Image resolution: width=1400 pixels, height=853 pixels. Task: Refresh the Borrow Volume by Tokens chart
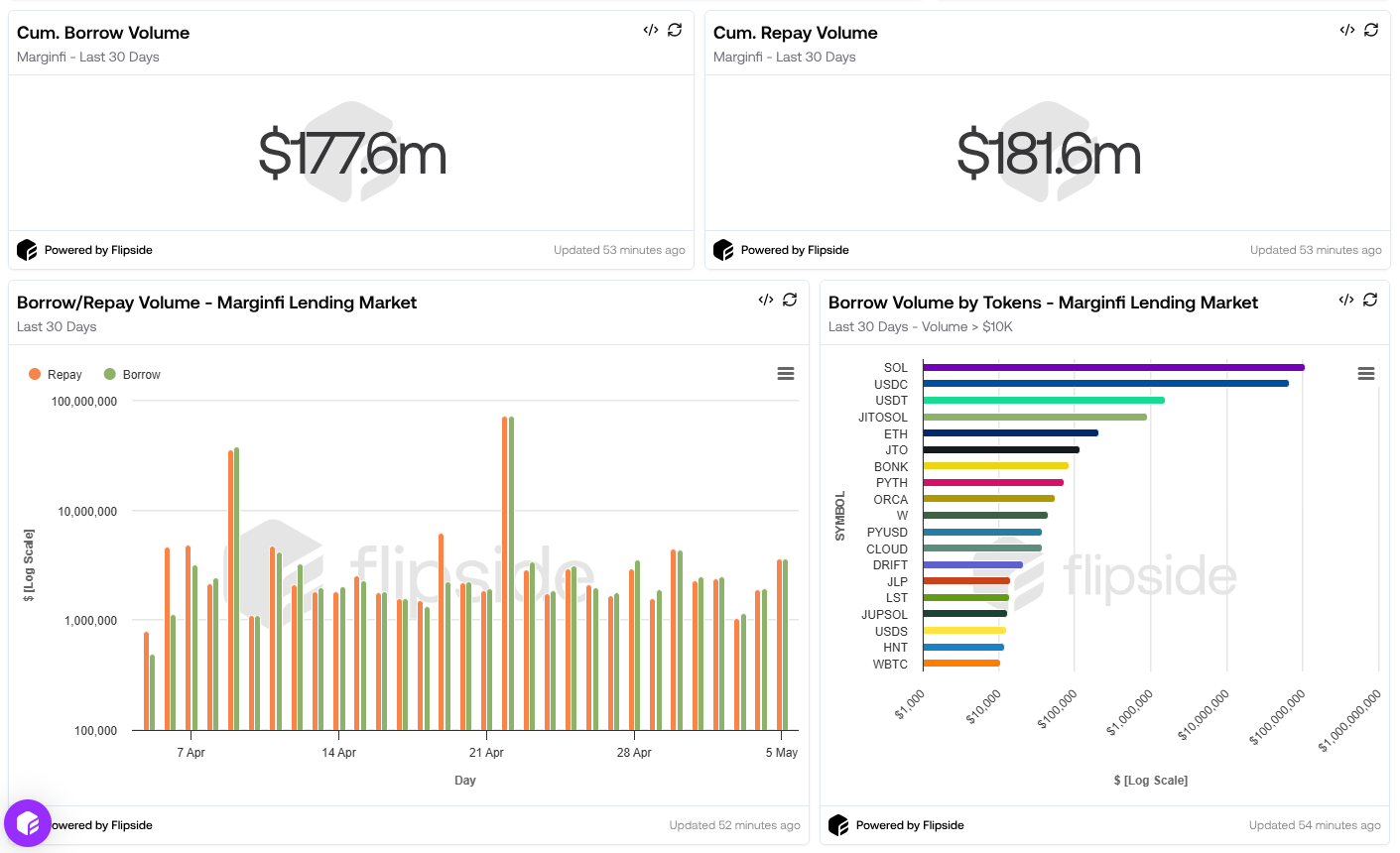pyautogui.click(x=1370, y=300)
